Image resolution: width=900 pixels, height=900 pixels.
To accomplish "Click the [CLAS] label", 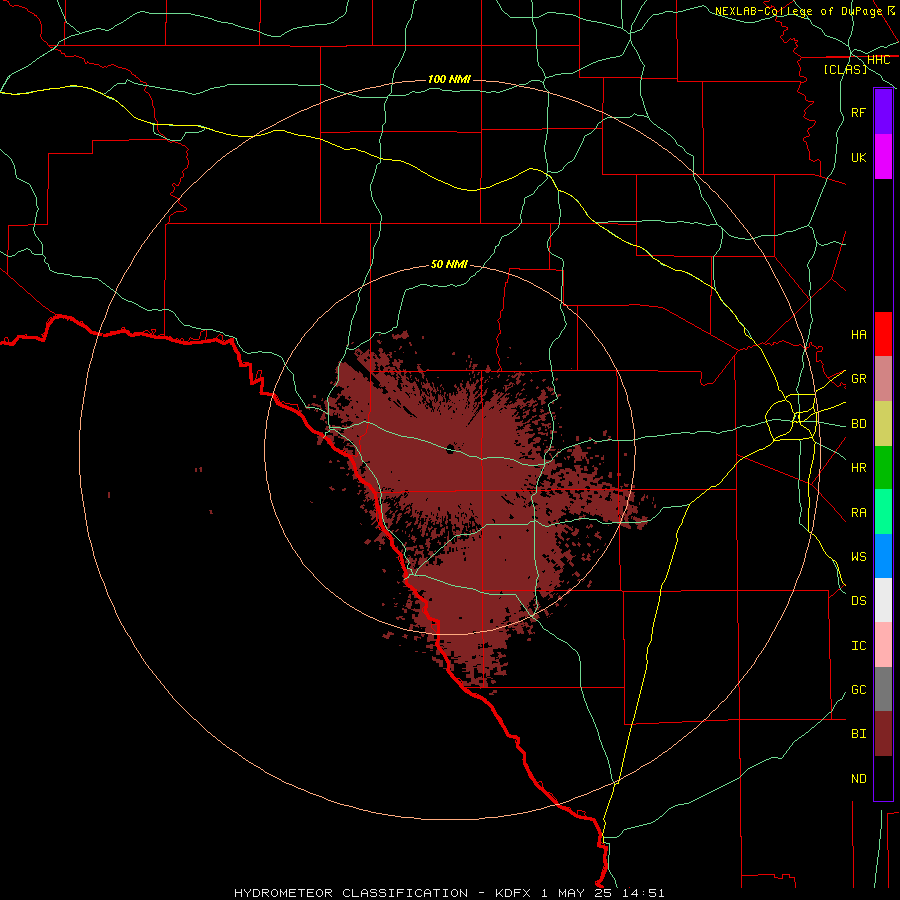I will pos(845,69).
